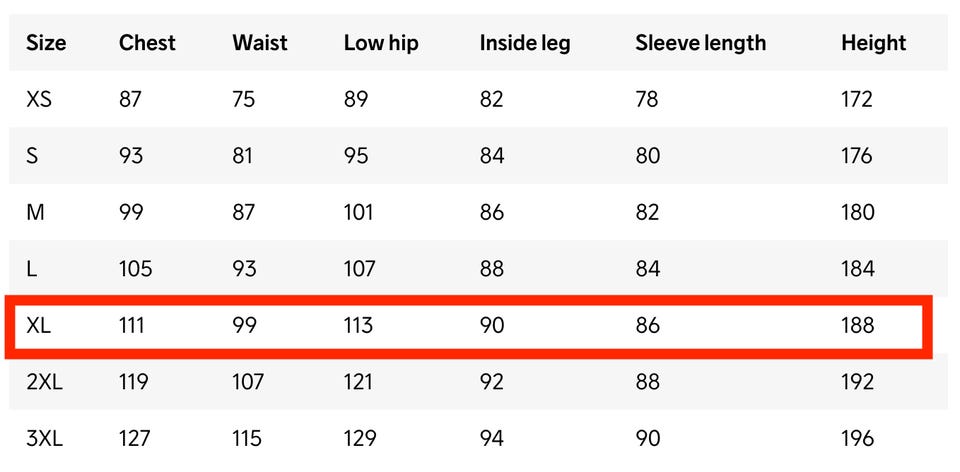The height and width of the screenshot is (472, 960).
Task: Click the Sleeve length column header
Action: tap(700, 43)
